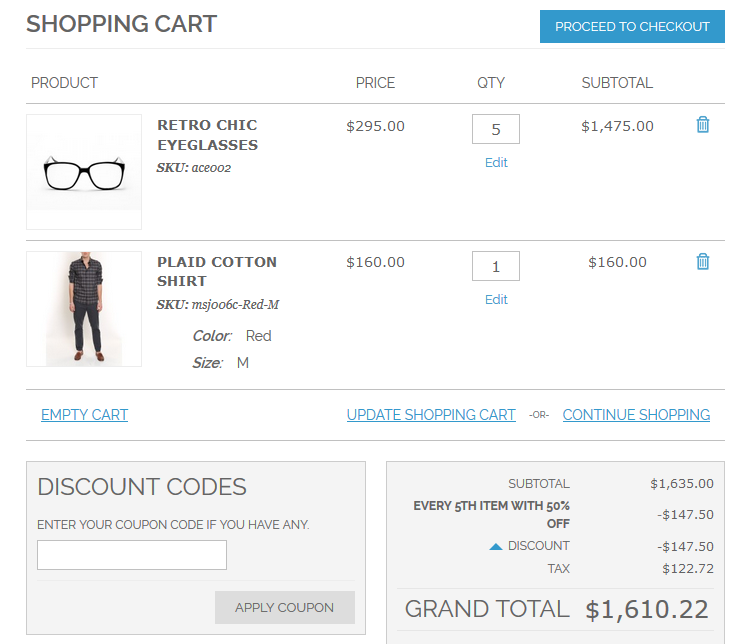This screenshot has width=750, height=644.
Task: Open the plaid shirt product thumbnail
Action: [84, 309]
